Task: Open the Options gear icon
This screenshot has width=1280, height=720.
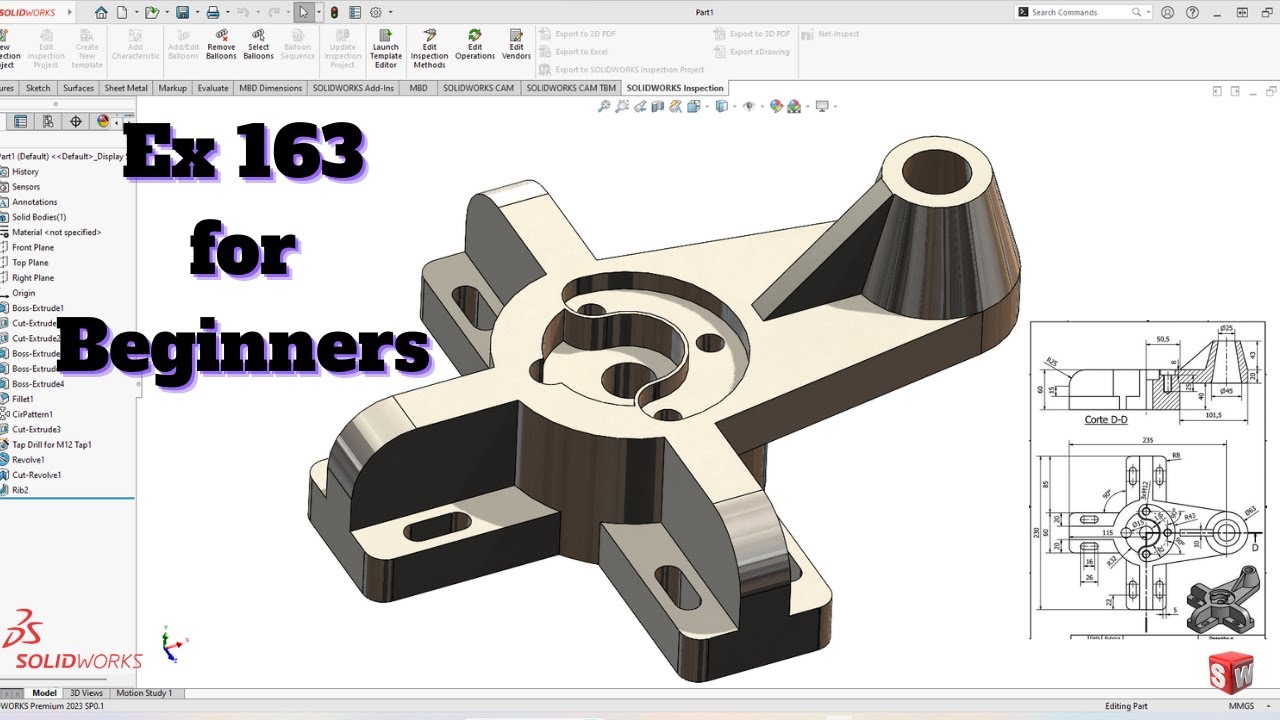Action: (376, 12)
